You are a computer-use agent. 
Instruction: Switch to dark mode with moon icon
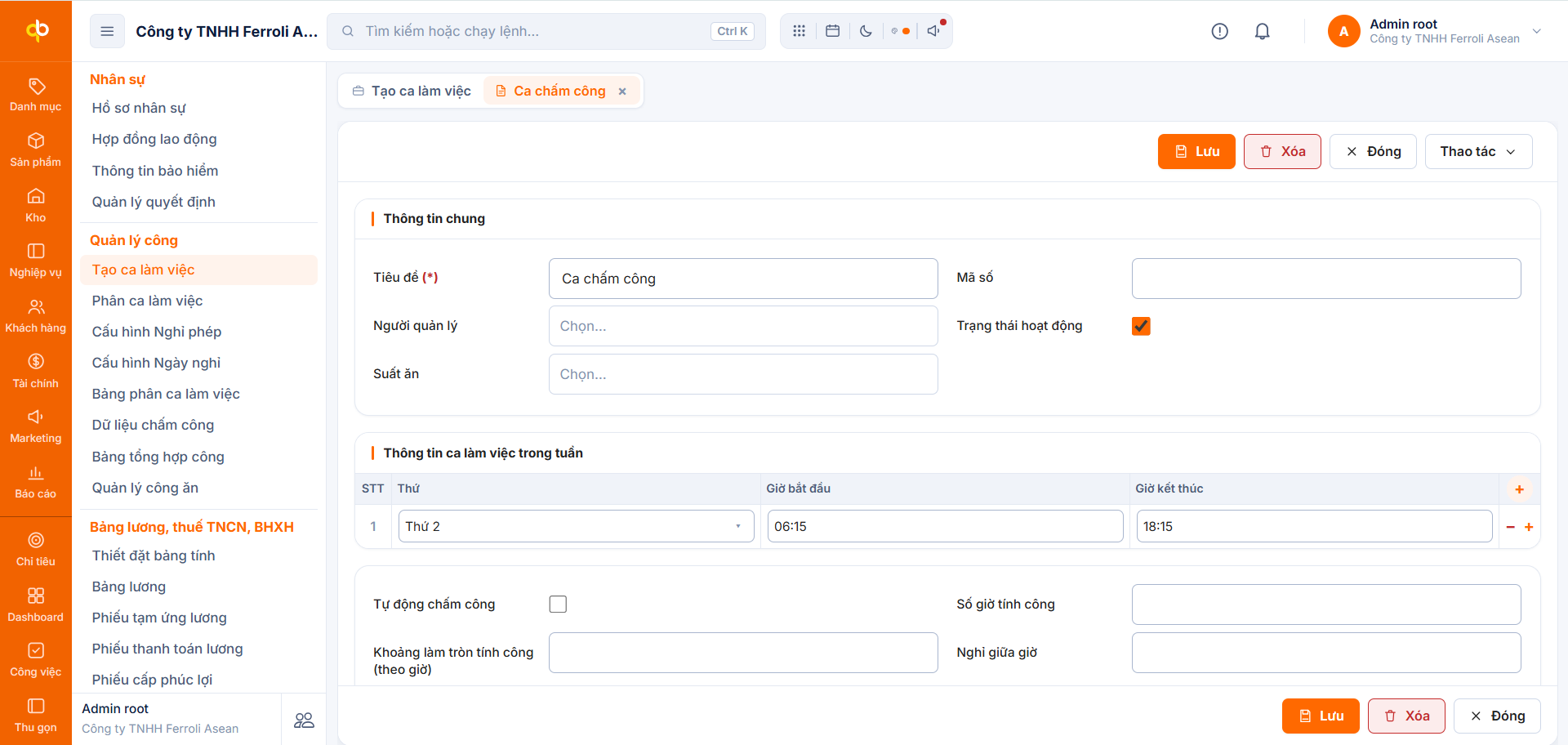[866, 31]
